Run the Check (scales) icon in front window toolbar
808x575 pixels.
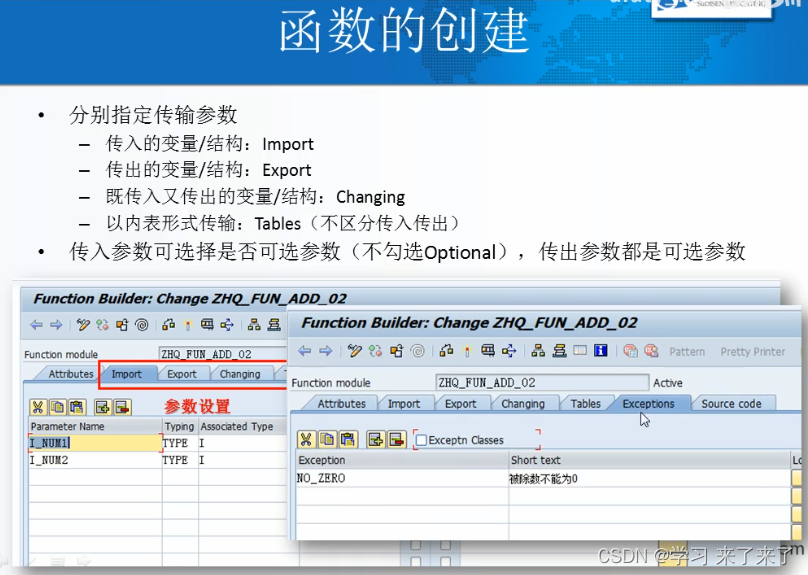[446, 351]
